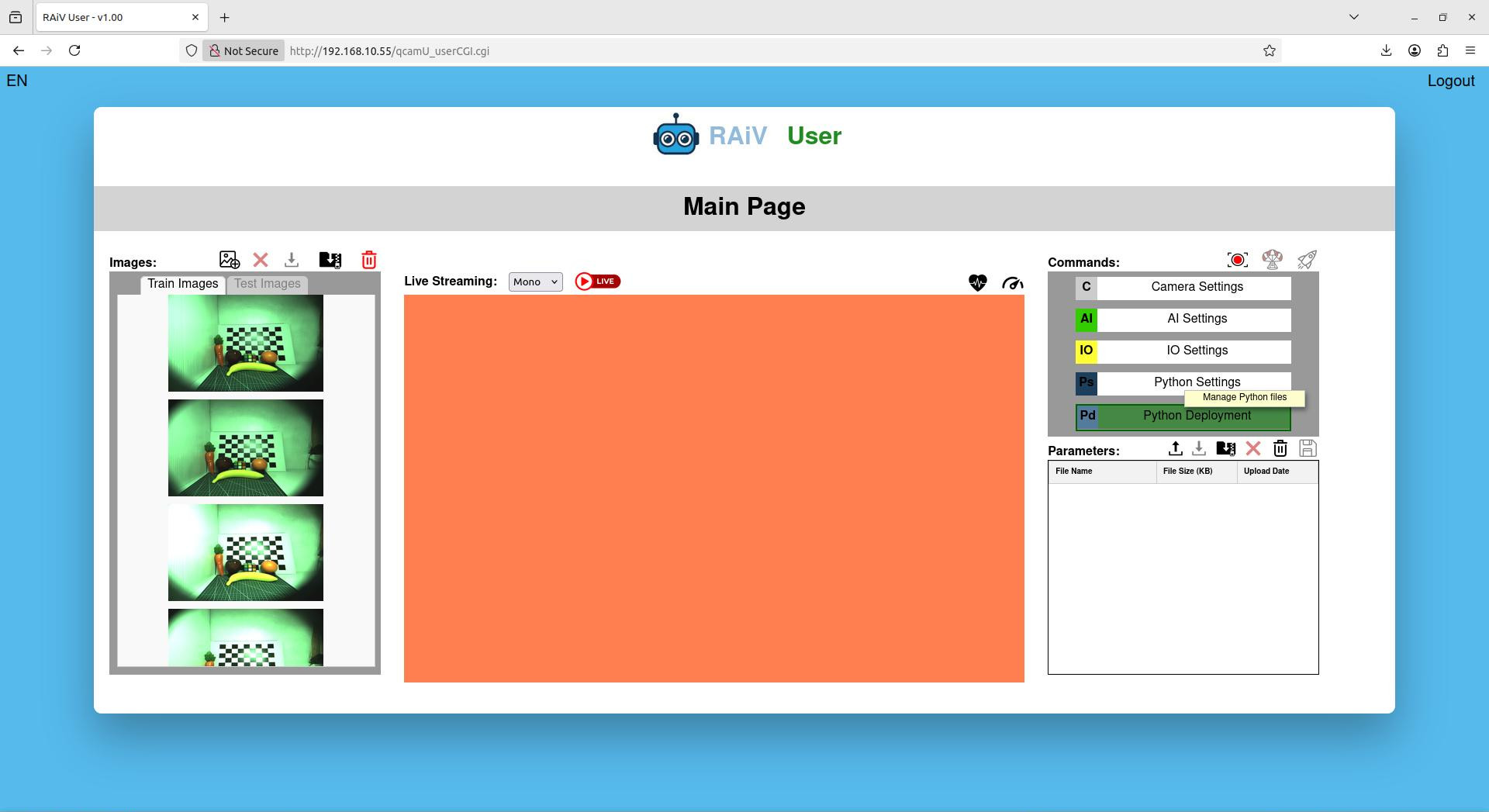Viewport: 1489px width, 812px height.
Task: Select the red X icon to remove selected image
Action: 260,260
